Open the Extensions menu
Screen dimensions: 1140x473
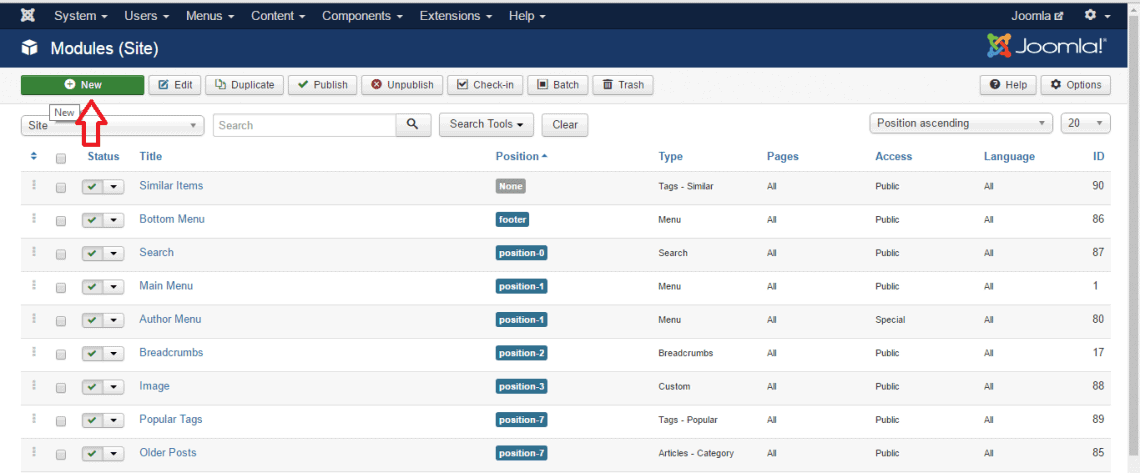tap(455, 16)
